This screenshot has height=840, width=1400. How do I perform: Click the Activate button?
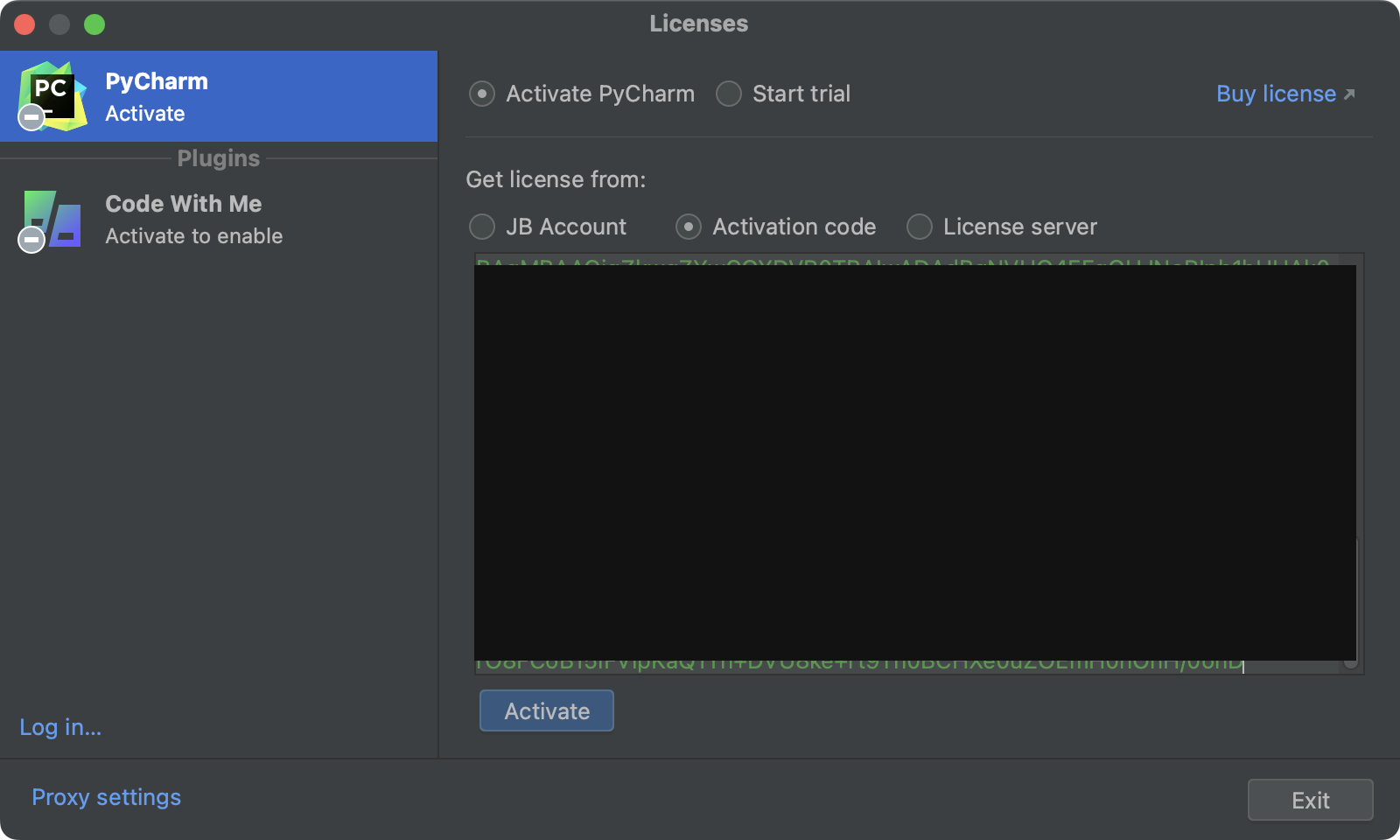pyautogui.click(x=547, y=710)
